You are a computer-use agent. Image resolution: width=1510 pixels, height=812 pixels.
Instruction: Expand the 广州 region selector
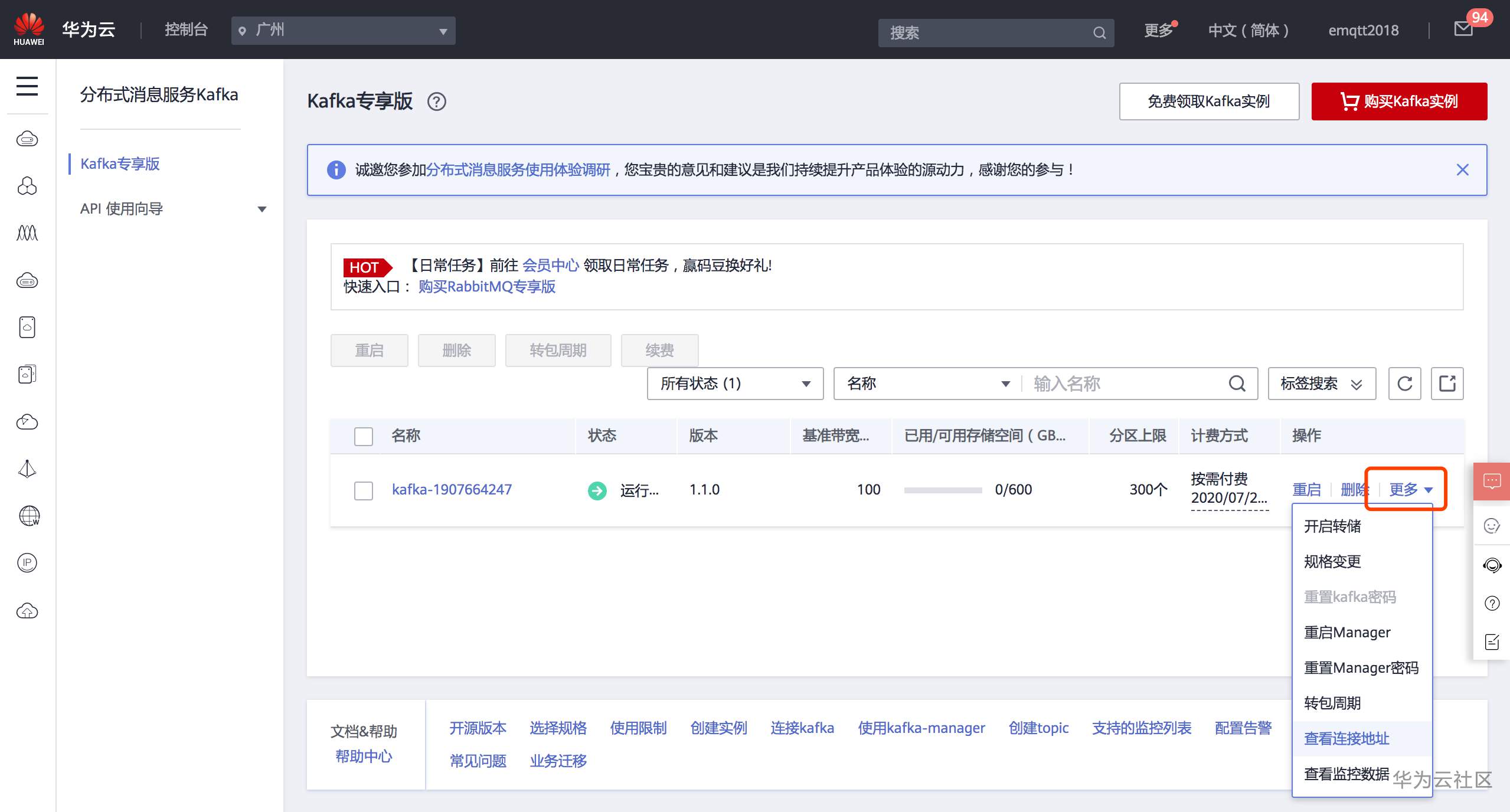pos(343,31)
